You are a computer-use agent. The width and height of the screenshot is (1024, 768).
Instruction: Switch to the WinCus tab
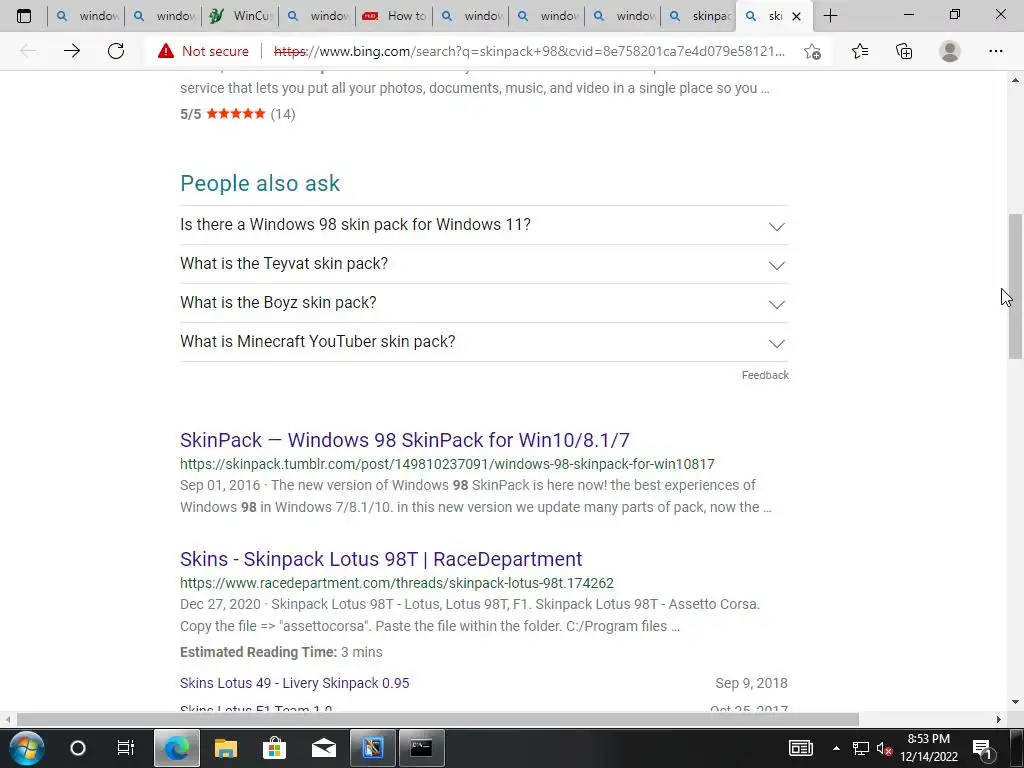tap(240, 16)
